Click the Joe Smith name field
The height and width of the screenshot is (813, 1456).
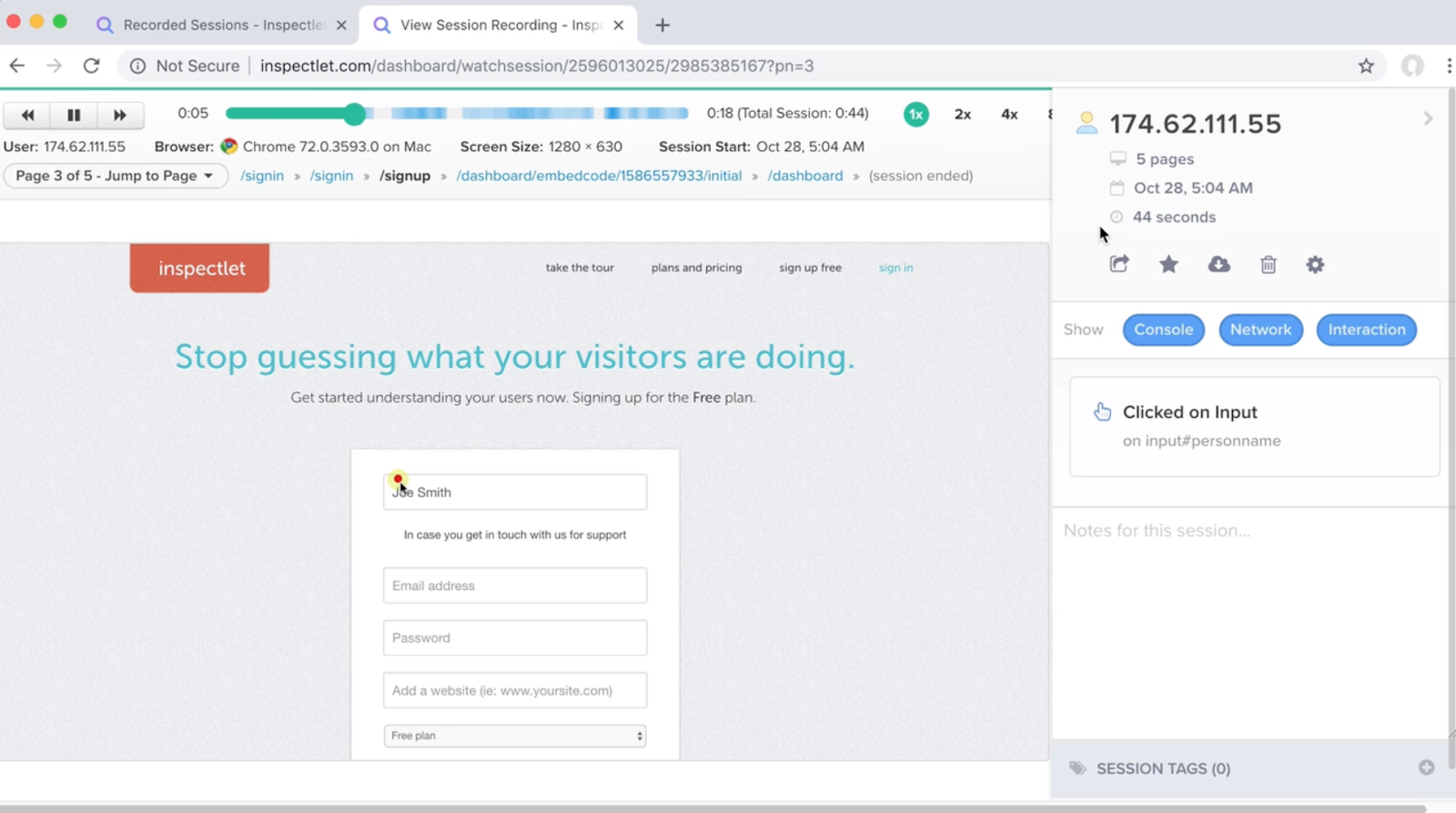(515, 492)
